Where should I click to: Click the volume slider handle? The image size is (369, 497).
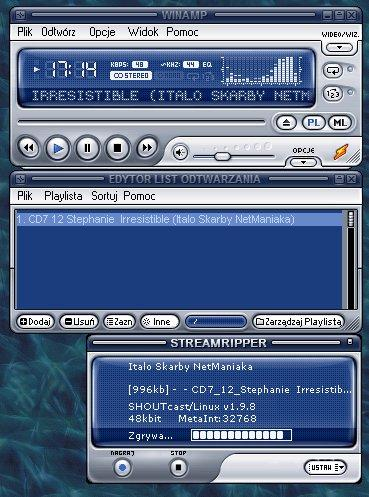(222, 156)
